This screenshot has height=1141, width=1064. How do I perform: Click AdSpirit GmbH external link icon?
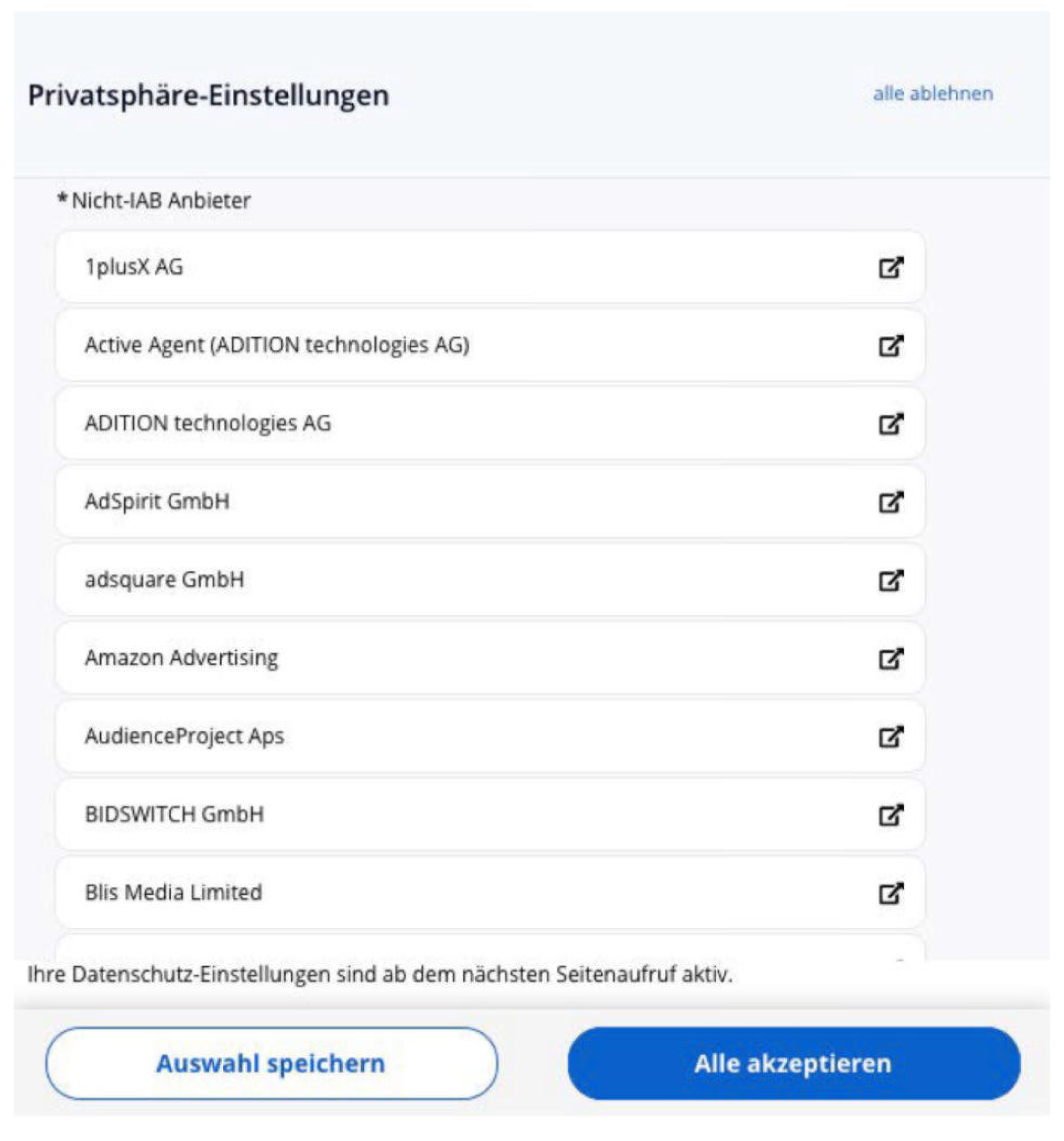click(x=891, y=502)
